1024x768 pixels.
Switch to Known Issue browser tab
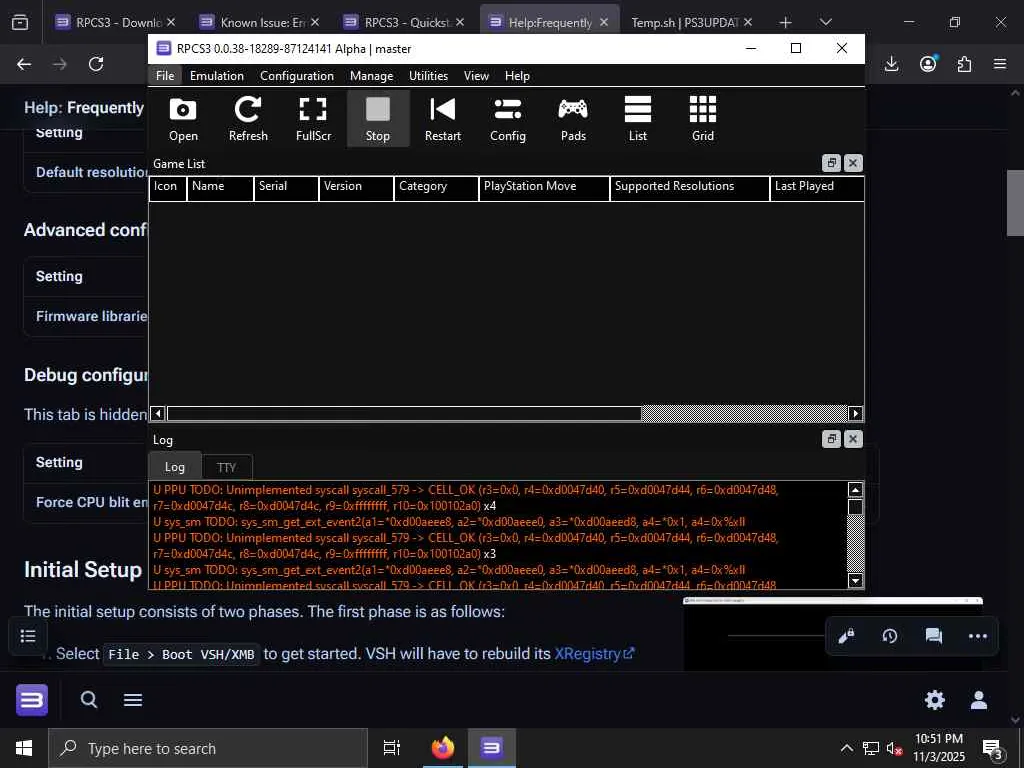point(259,22)
